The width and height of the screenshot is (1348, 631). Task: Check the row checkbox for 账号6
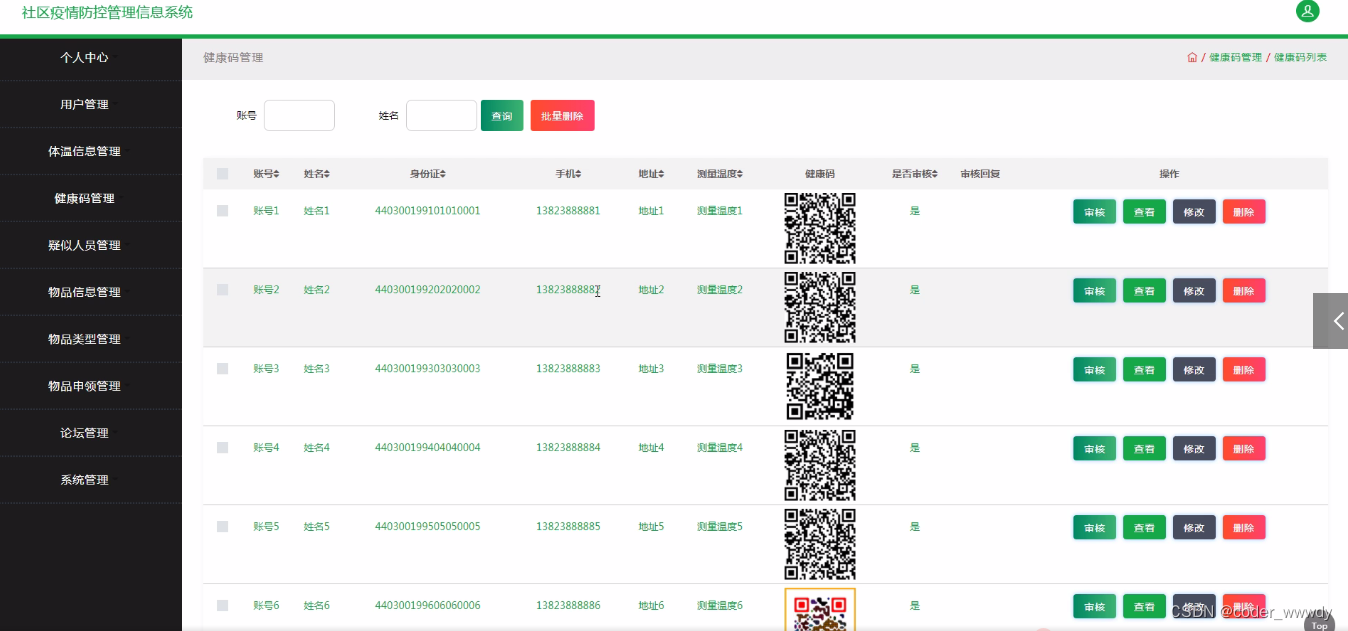tap(223, 606)
